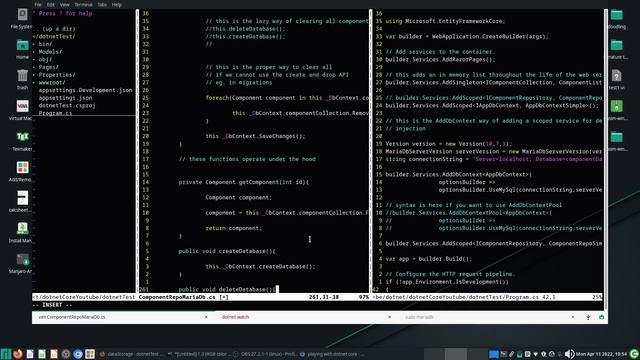The width and height of the screenshot is (640, 360).
Task: Click the new terminal tab icon
Action: (588, 317)
